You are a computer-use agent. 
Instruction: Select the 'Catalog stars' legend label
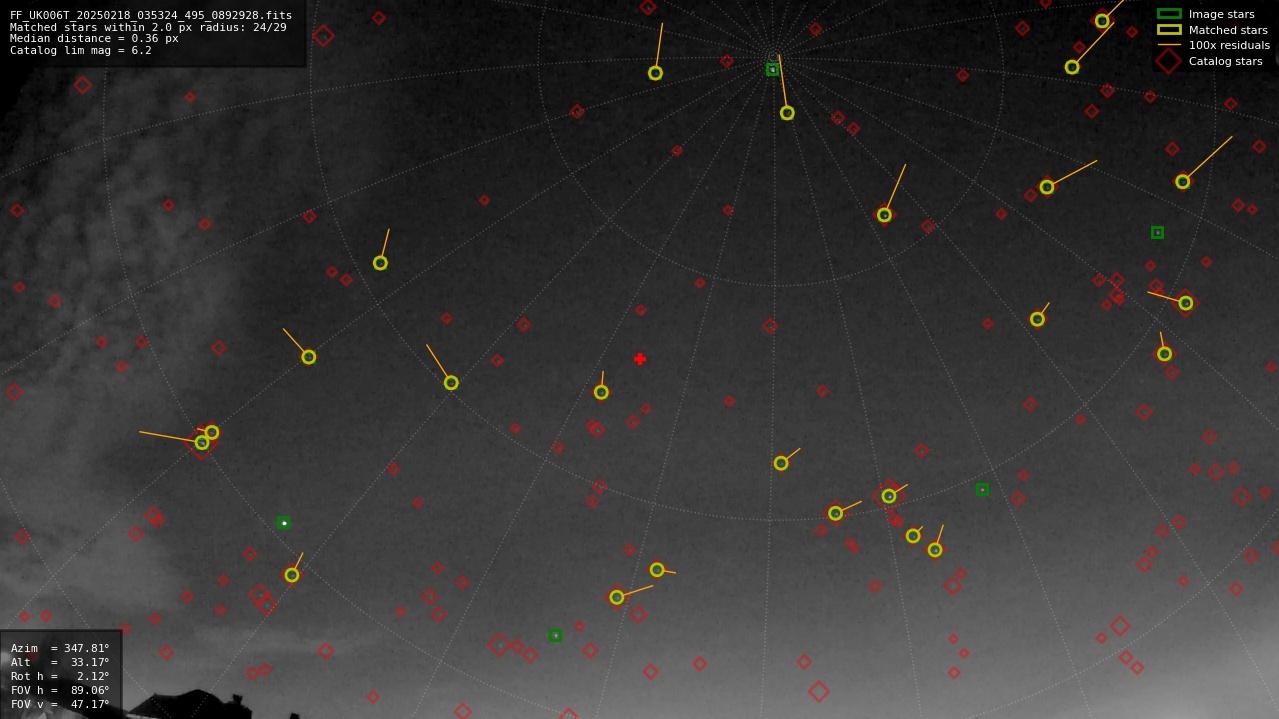[x=1225, y=61]
